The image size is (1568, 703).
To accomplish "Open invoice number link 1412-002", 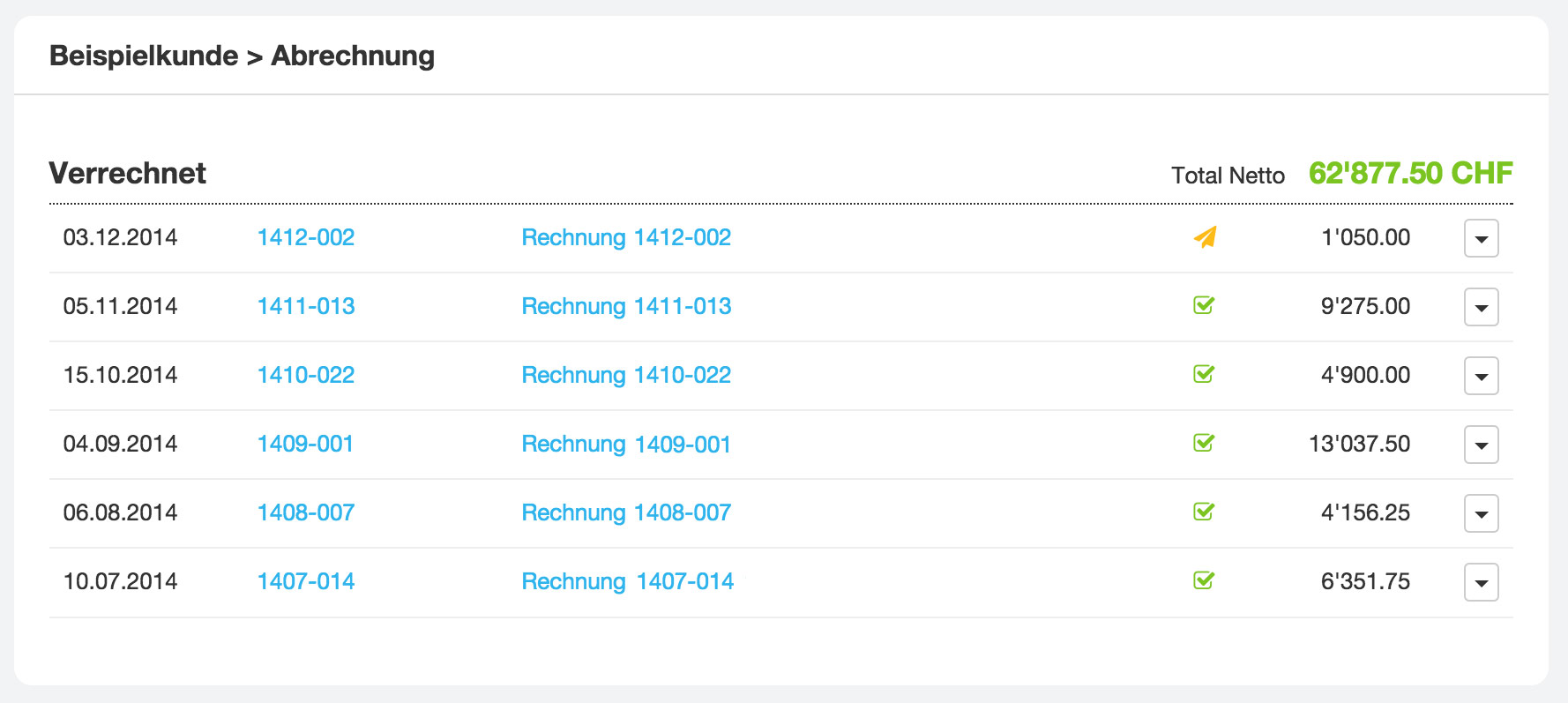I will [305, 237].
